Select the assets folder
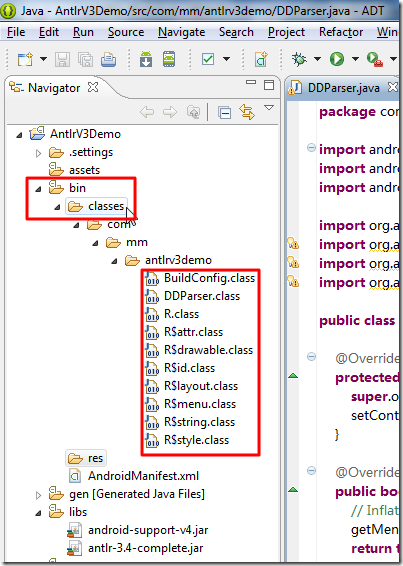Viewport: 403px width, 566px height. pyautogui.click(x=84, y=170)
